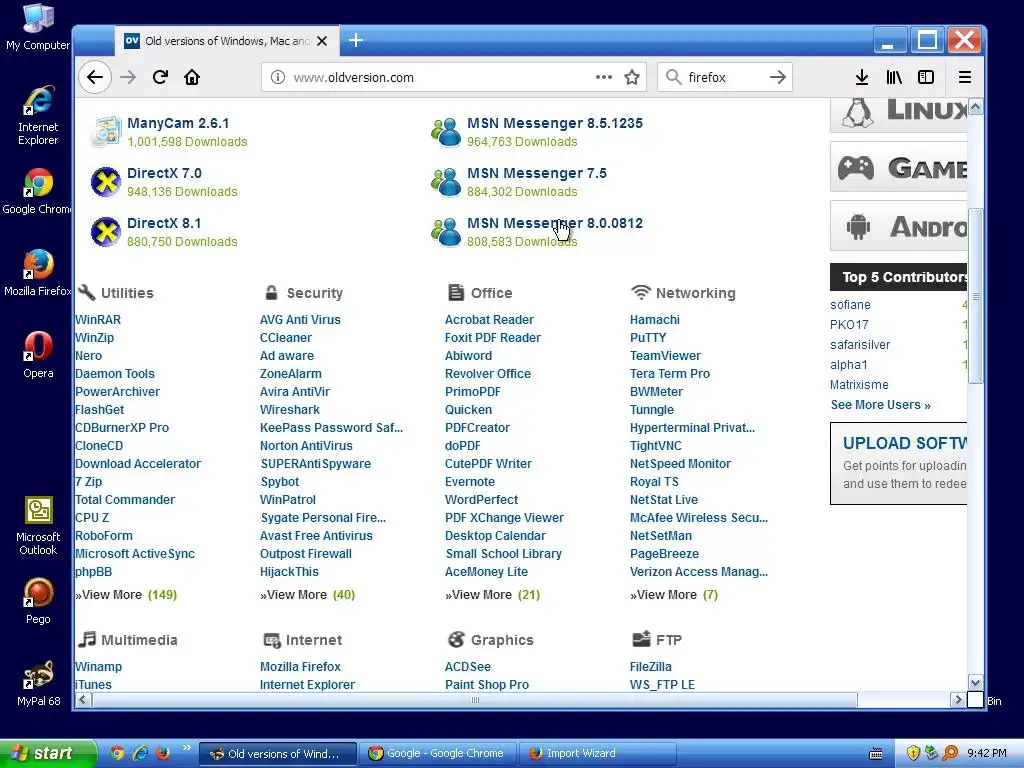Click the Networking wifi heading icon
This screenshot has width=1024, height=768.
(641, 292)
